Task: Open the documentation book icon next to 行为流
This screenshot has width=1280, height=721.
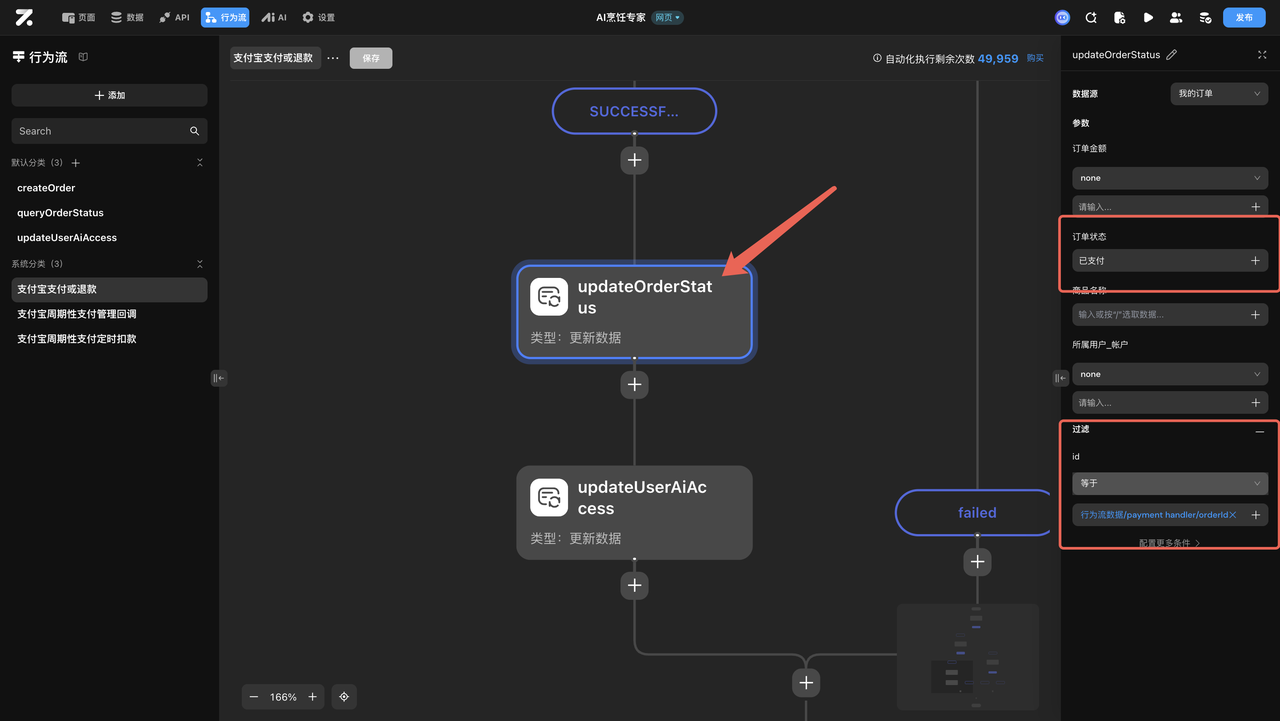Action: coord(83,57)
